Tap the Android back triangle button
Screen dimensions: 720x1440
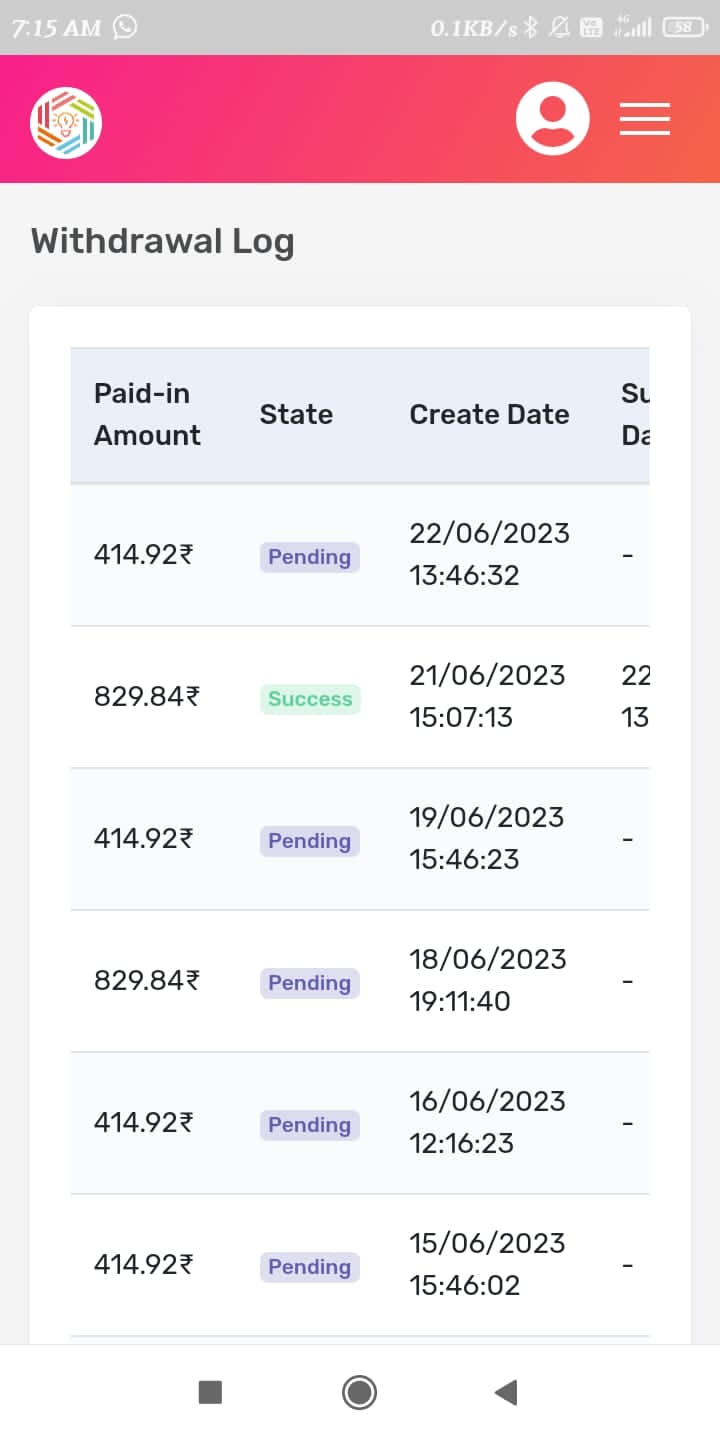[506, 1392]
